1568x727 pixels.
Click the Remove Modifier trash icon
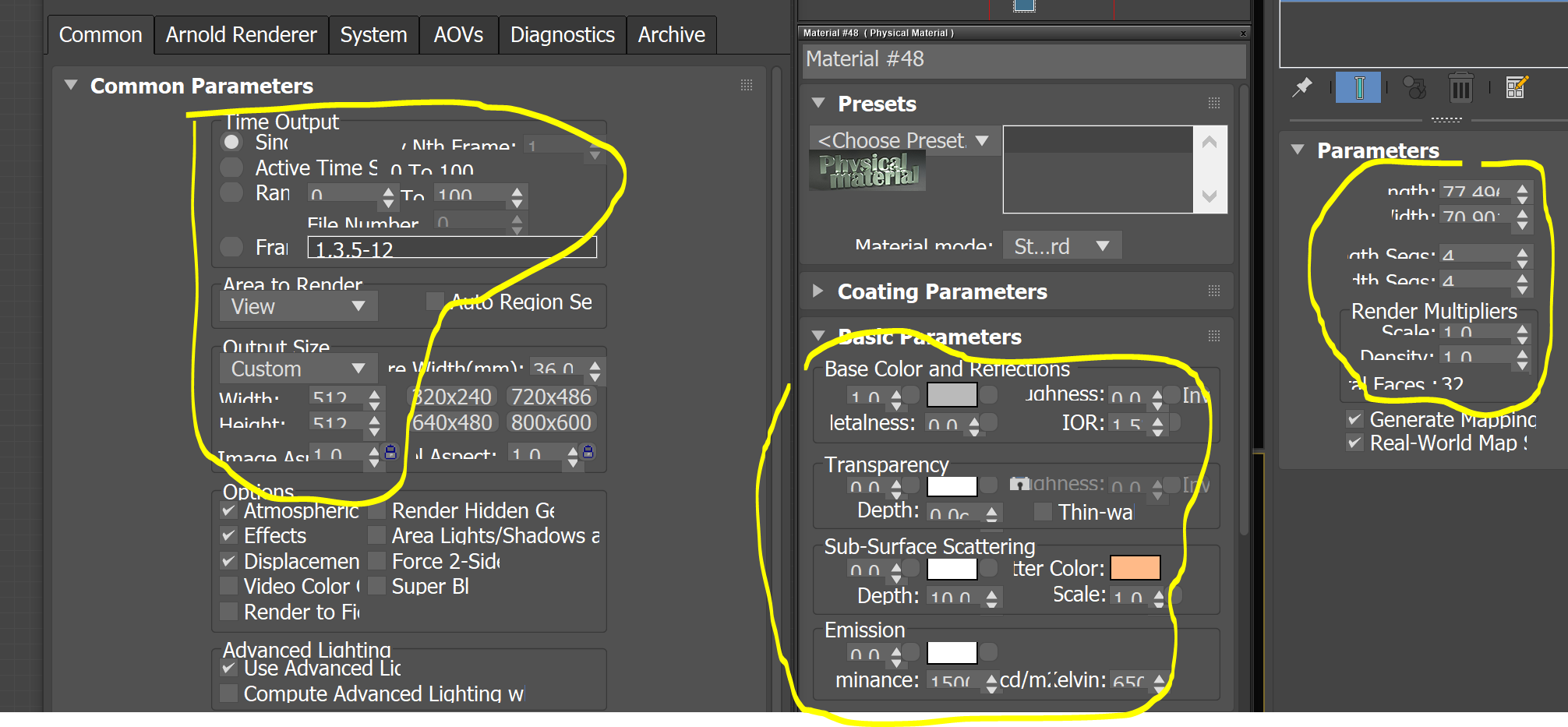click(x=1460, y=87)
